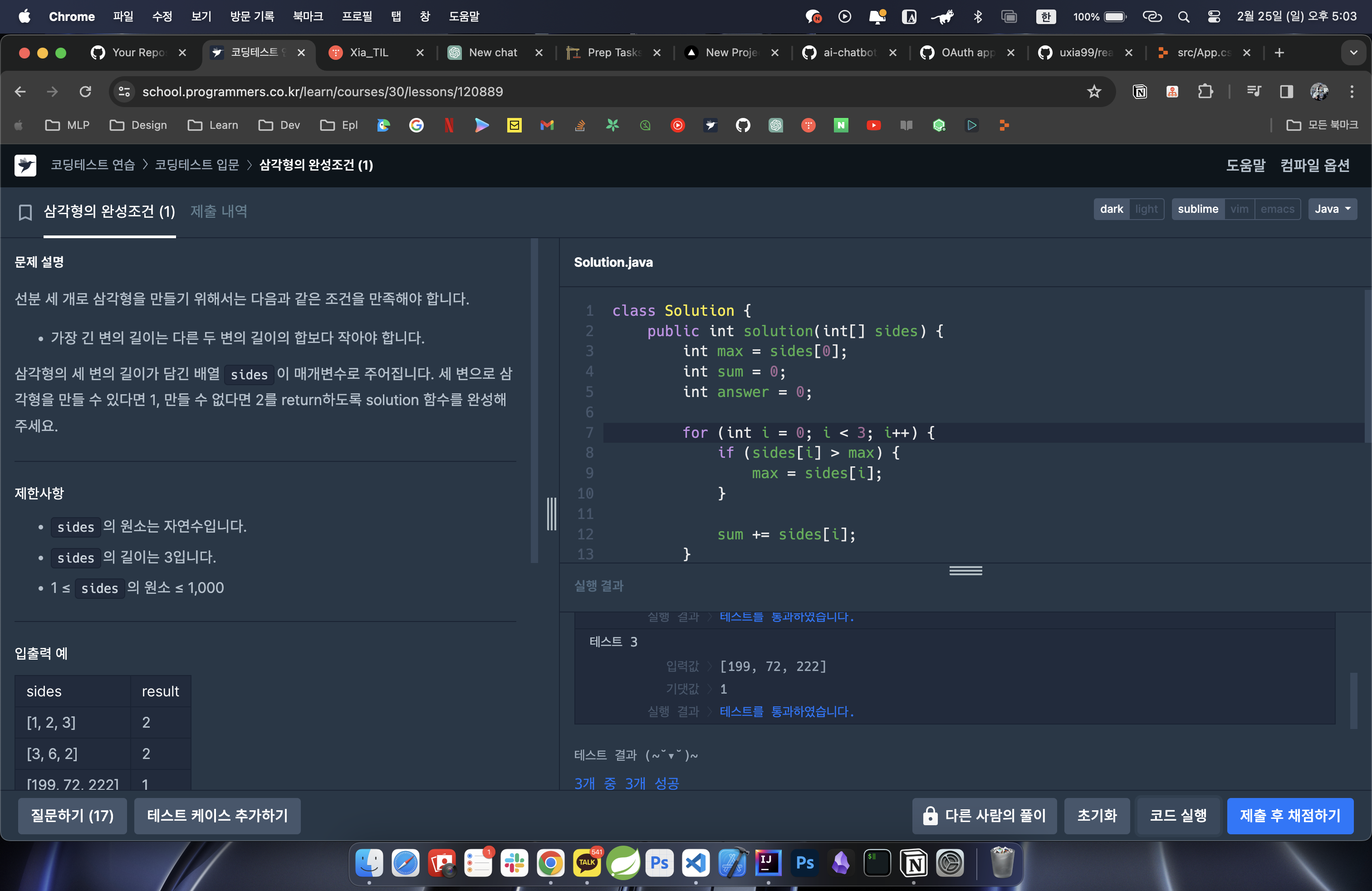Bookmark this page with the star icon

coord(1093,92)
